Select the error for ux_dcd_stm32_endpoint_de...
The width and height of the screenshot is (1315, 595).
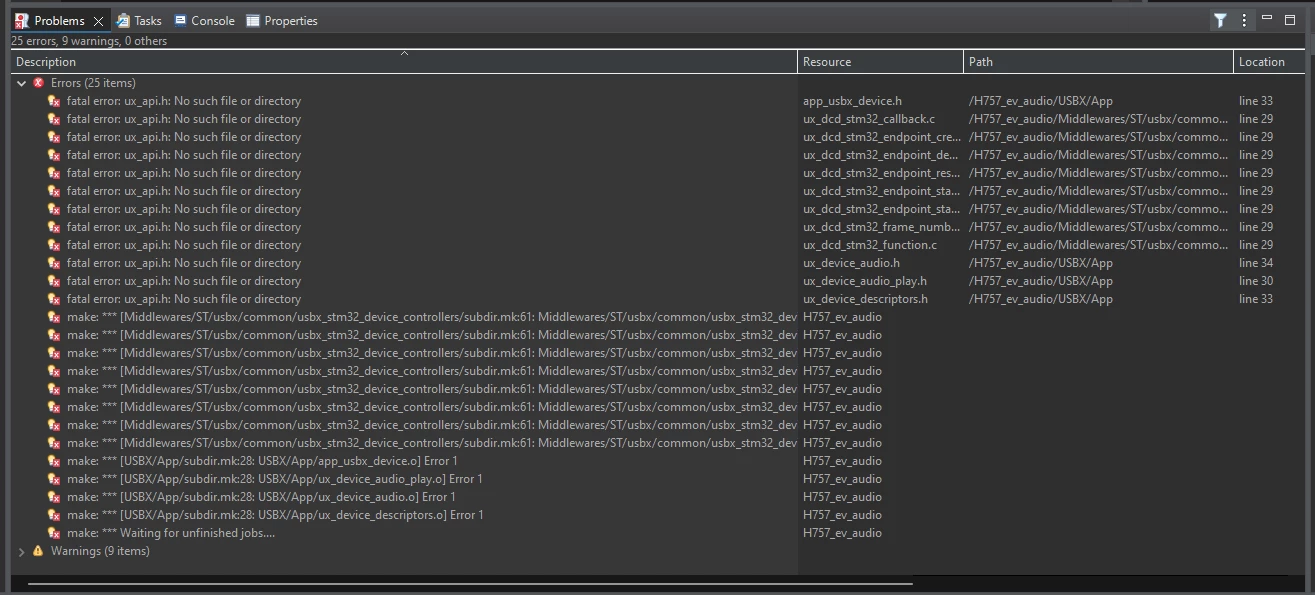(x=658, y=155)
